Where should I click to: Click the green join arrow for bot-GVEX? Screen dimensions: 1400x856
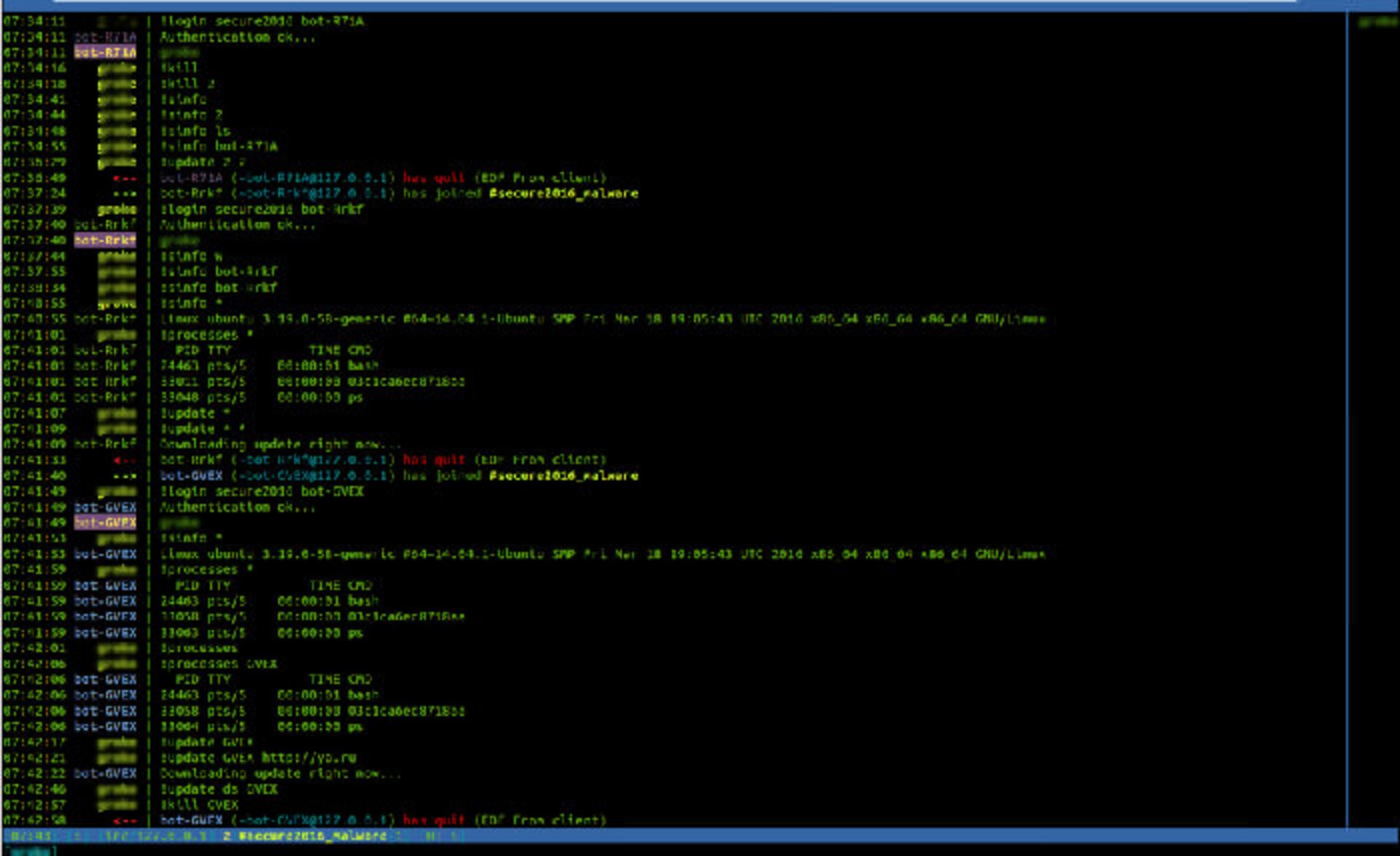124,476
